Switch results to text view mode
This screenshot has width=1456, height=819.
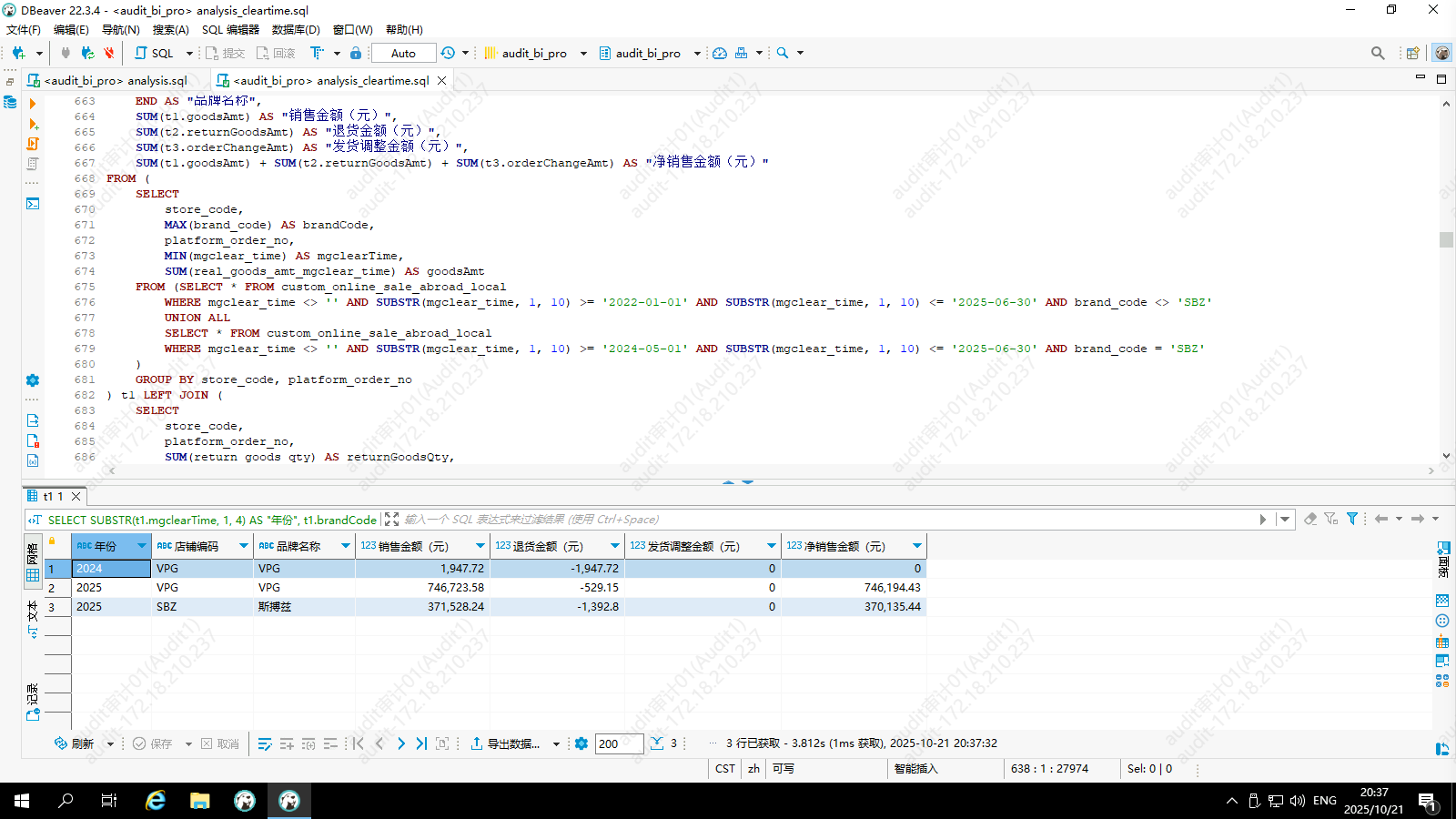pos(33,619)
